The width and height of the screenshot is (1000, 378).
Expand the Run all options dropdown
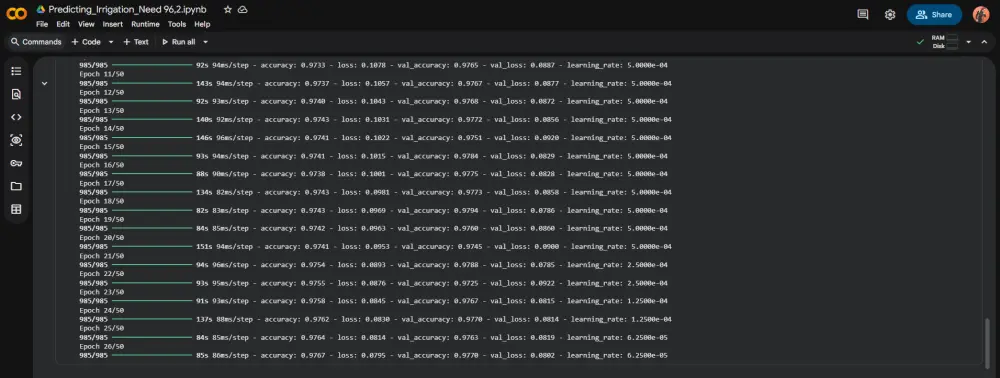pos(205,41)
